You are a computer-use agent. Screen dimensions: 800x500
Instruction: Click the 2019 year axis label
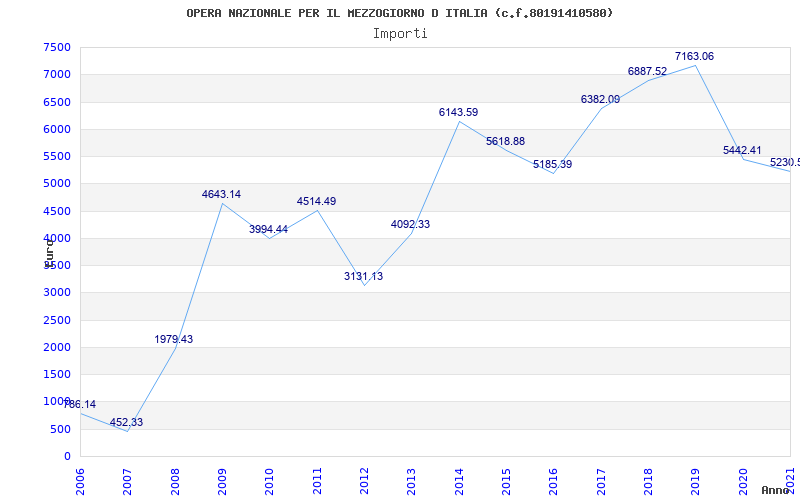(x=695, y=481)
